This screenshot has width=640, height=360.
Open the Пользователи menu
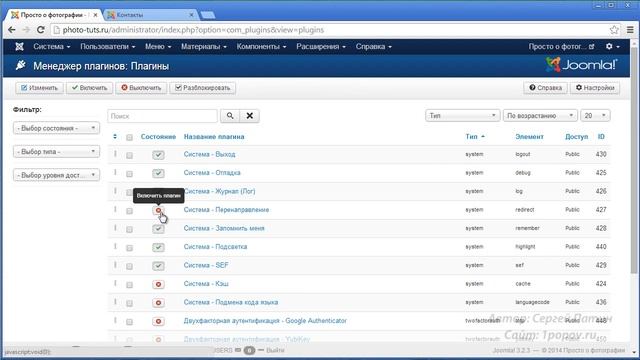tap(107, 47)
